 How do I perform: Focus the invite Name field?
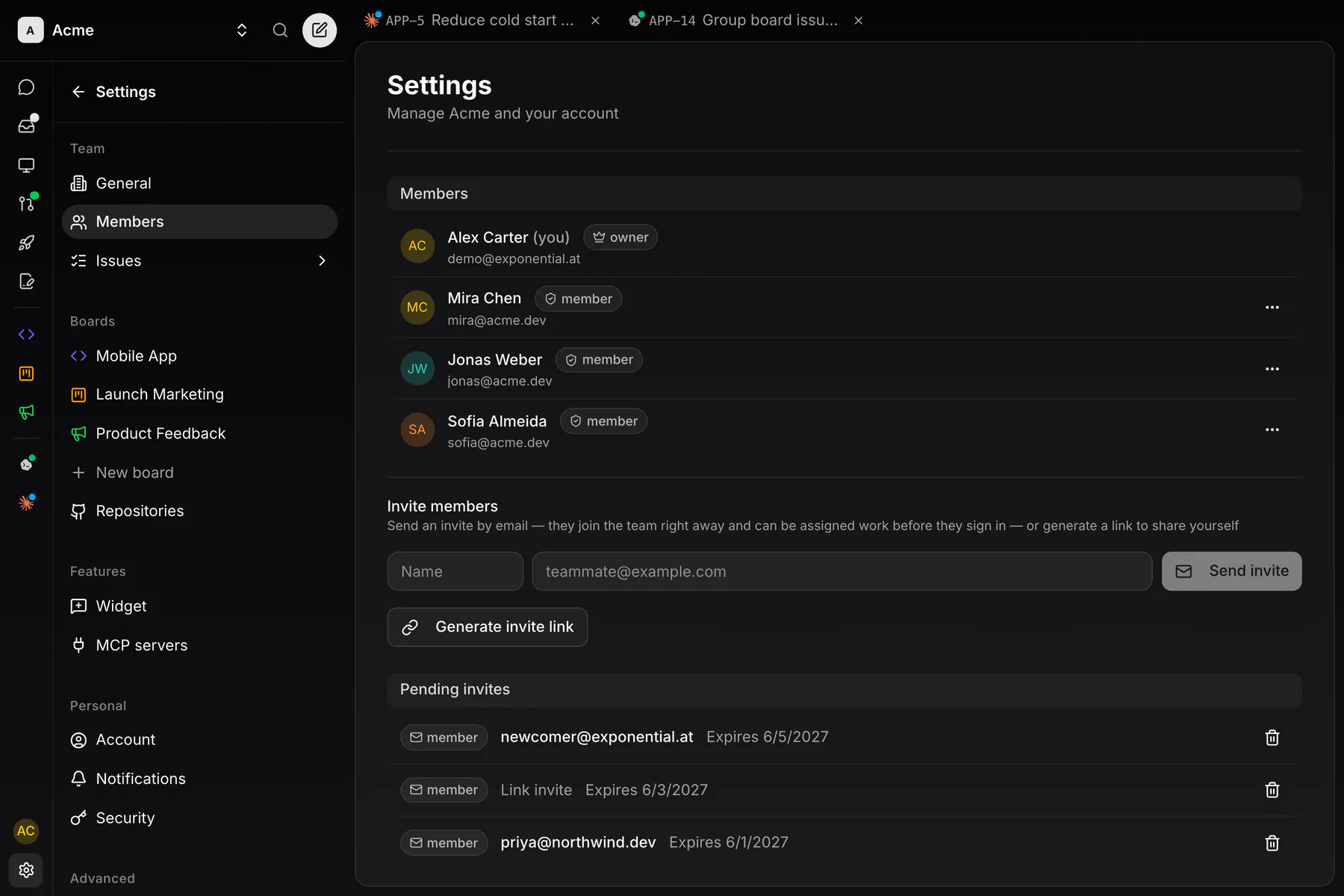click(455, 571)
